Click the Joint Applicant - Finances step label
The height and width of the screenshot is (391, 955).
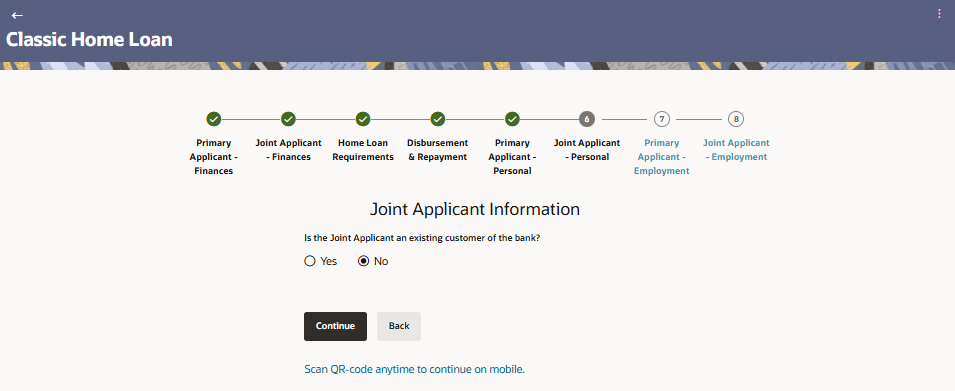point(288,150)
